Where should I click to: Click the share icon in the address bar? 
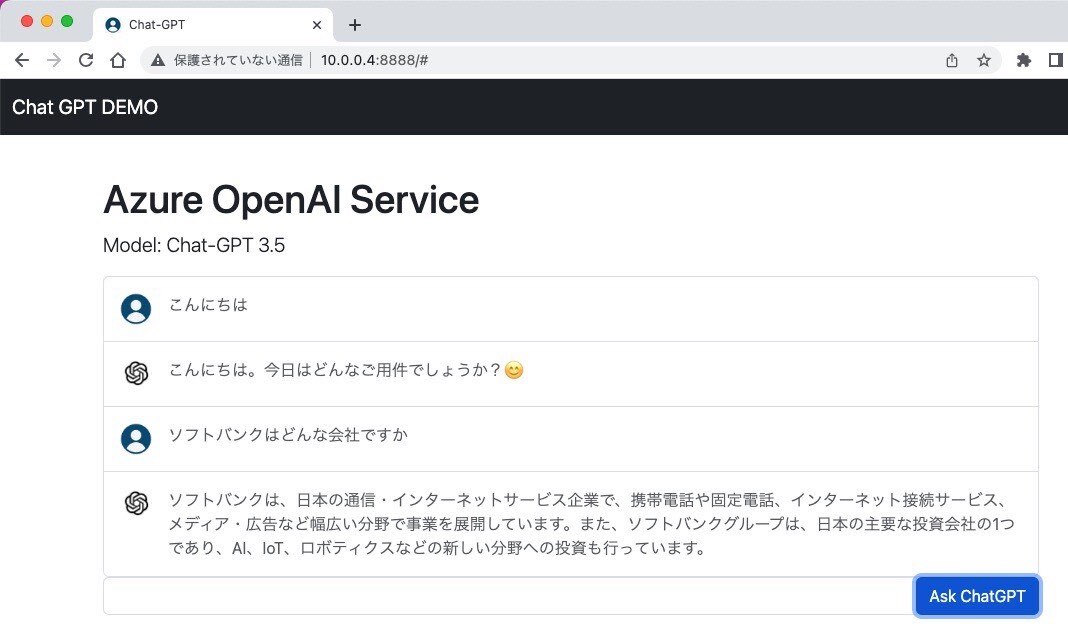[951, 60]
